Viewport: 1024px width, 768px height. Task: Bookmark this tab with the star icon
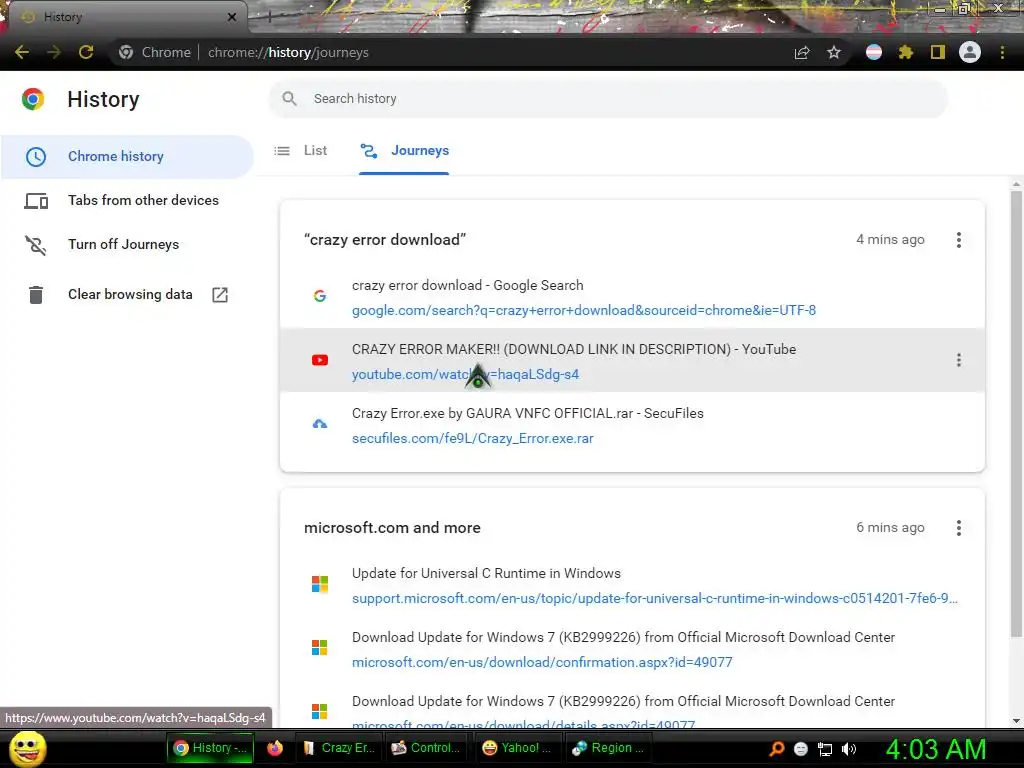coord(834,52)
